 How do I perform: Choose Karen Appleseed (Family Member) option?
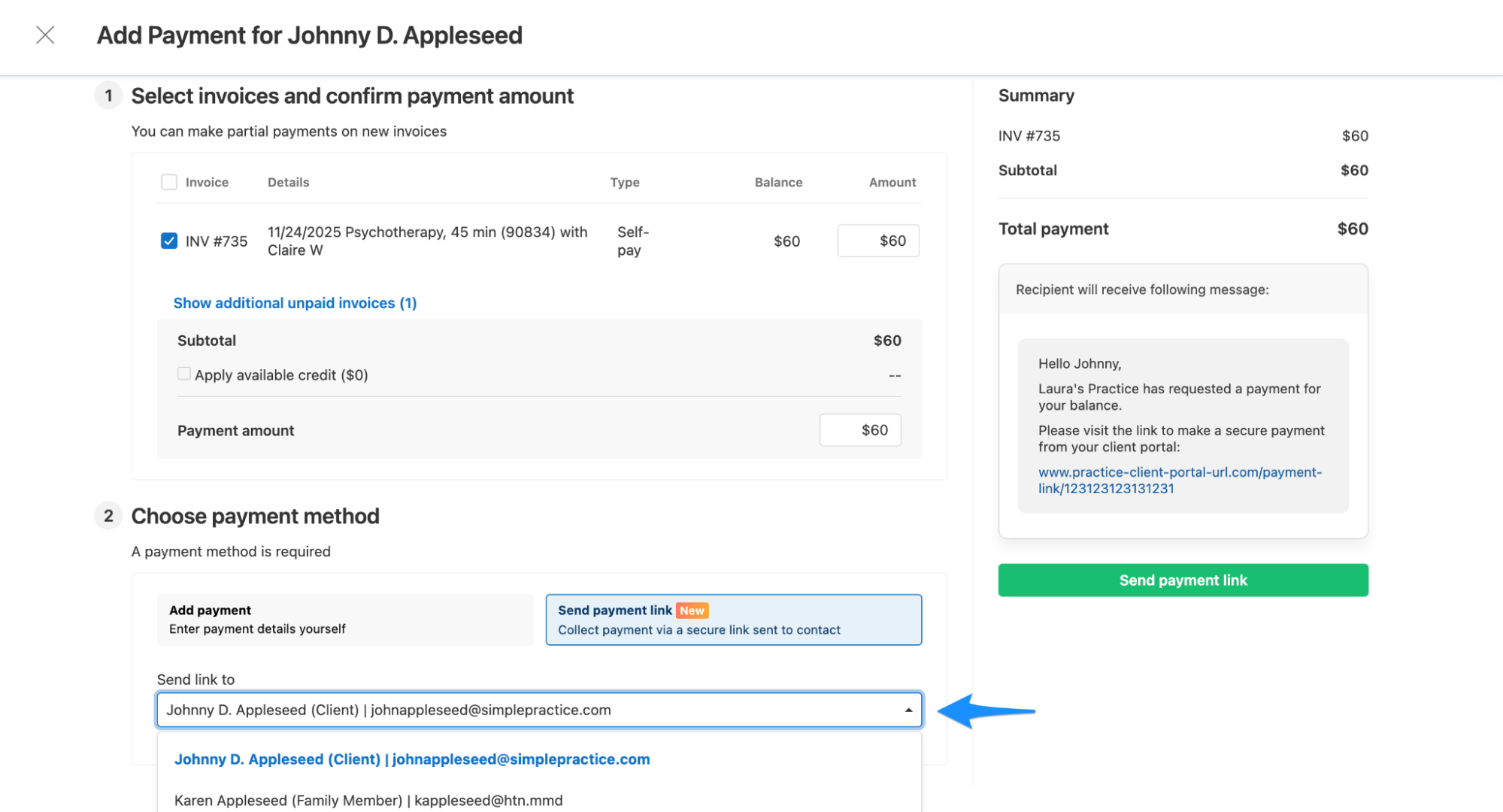click(x=368, y=800)
